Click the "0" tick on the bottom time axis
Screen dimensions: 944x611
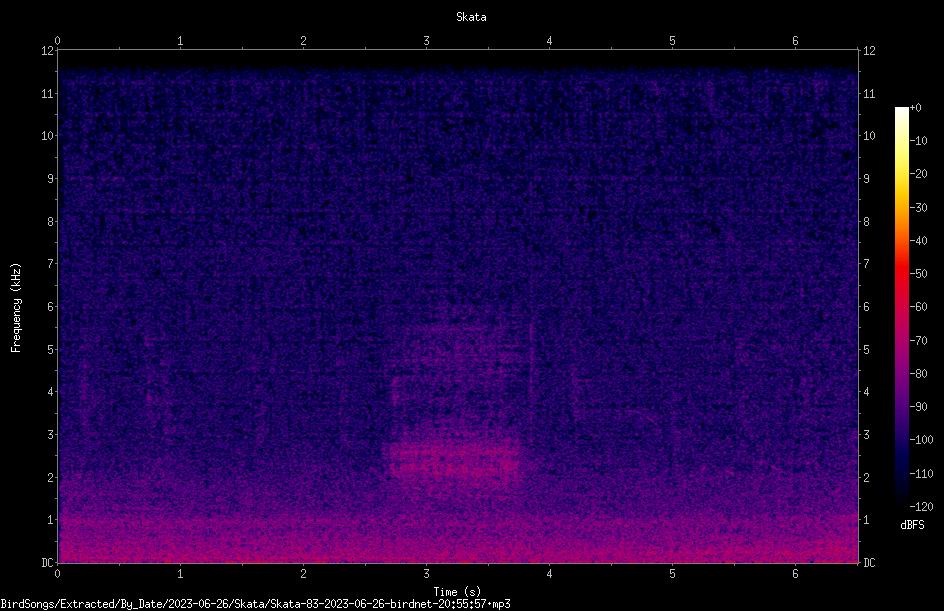[57, 574]
